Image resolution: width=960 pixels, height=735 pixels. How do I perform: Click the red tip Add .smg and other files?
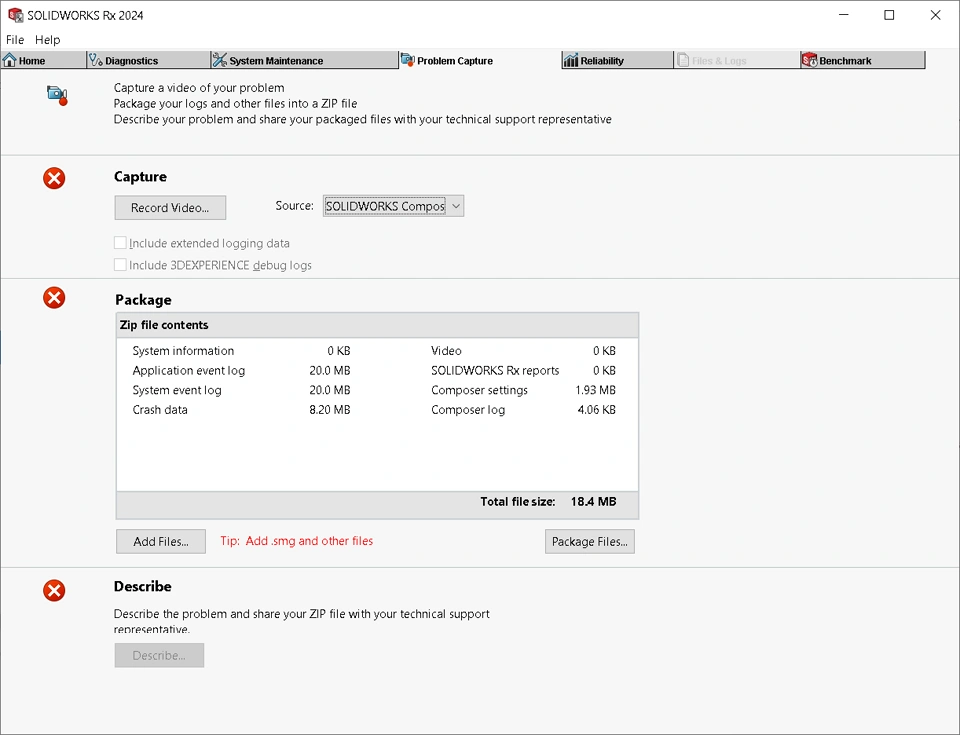(296, 541)
